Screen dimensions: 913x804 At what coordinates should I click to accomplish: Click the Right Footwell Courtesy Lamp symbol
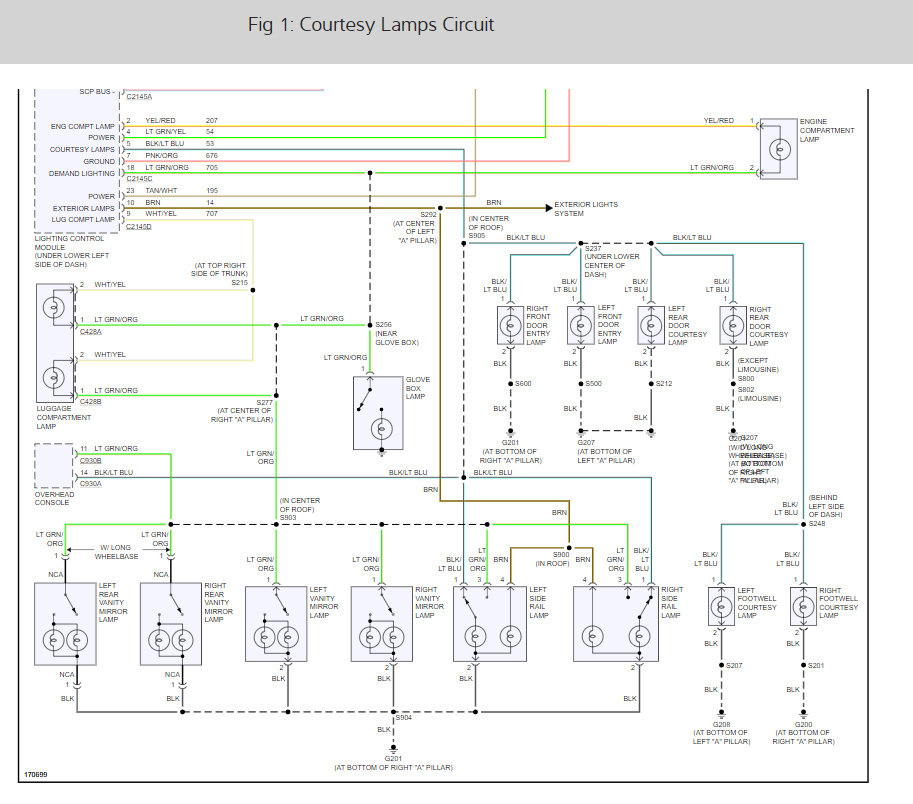(x=804, y=607)
